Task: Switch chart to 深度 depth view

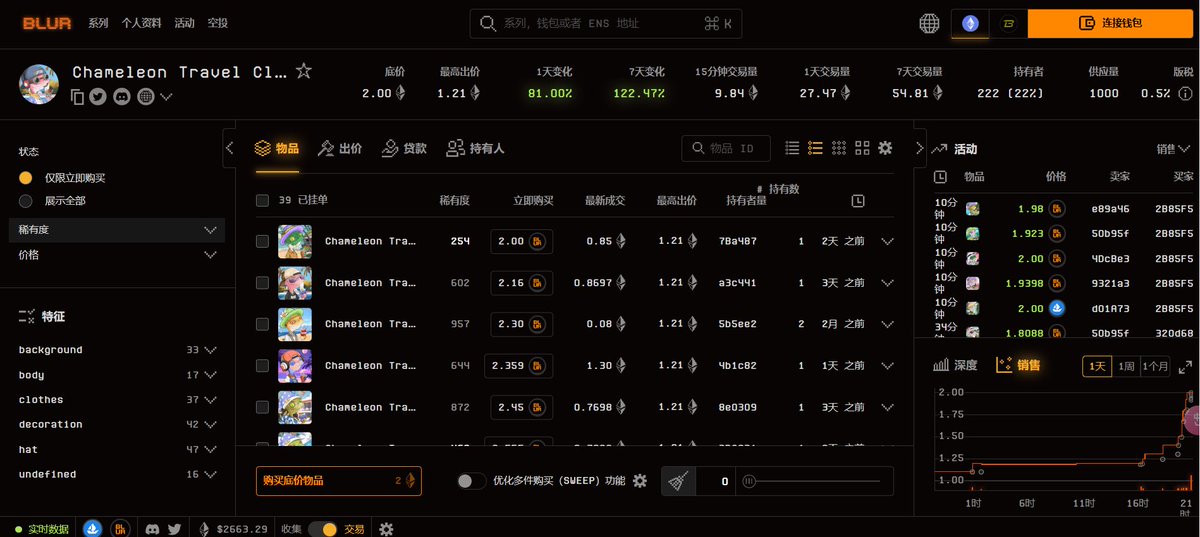Action: click(955, 366)
